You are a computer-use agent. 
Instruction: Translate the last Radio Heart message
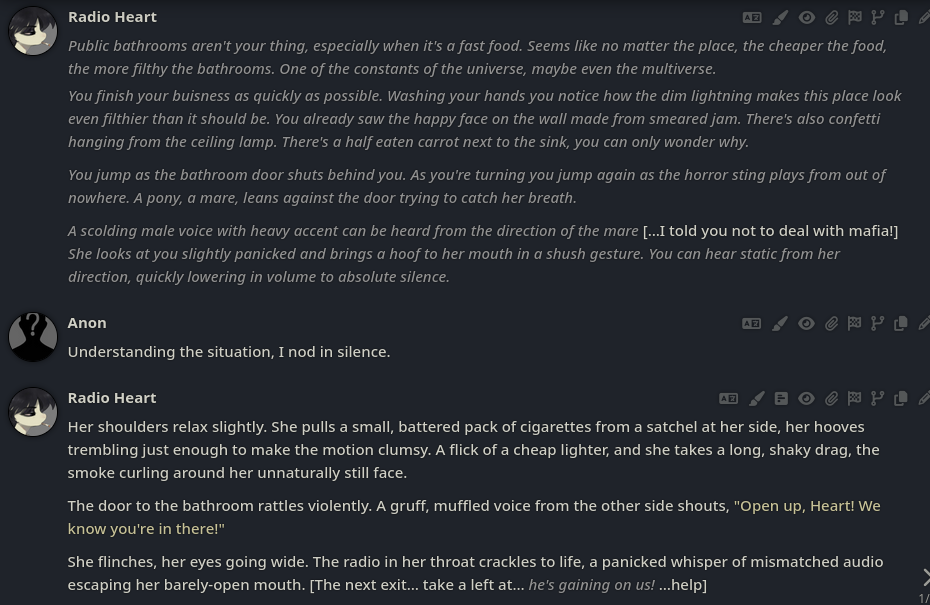click(729, 399)
